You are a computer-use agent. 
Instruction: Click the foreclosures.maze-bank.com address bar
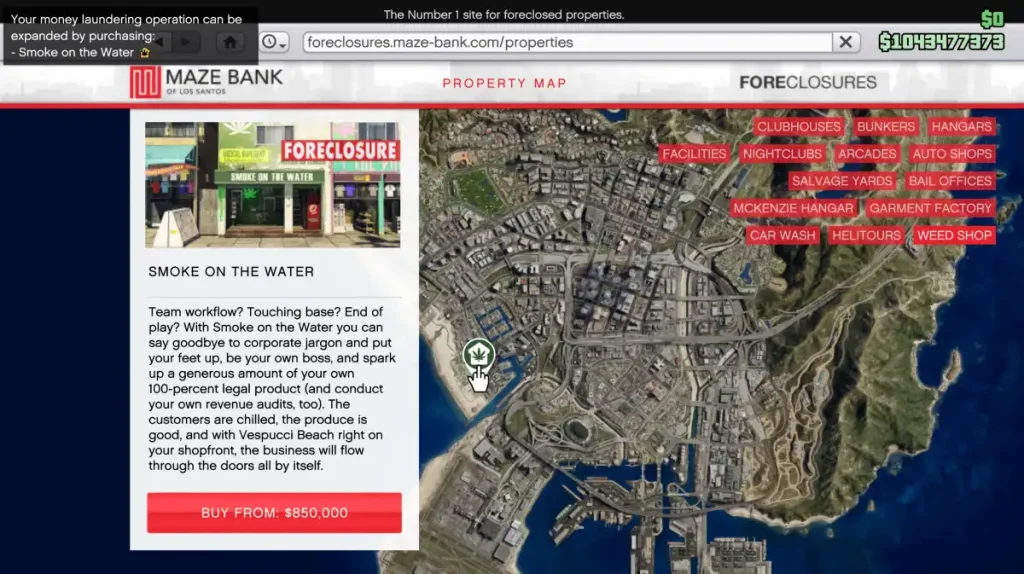coord(568,42)
